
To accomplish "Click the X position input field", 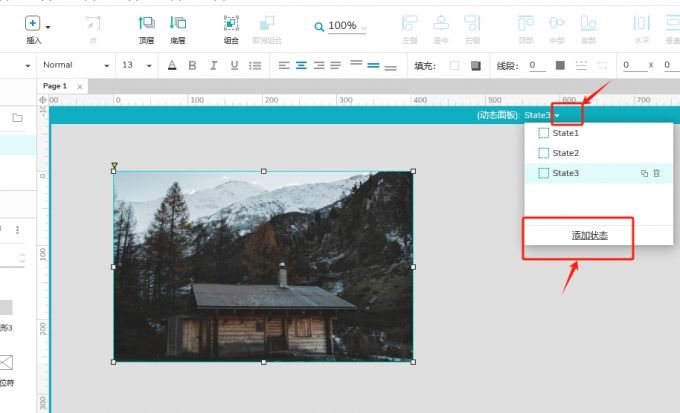I will tap(635, 66).
